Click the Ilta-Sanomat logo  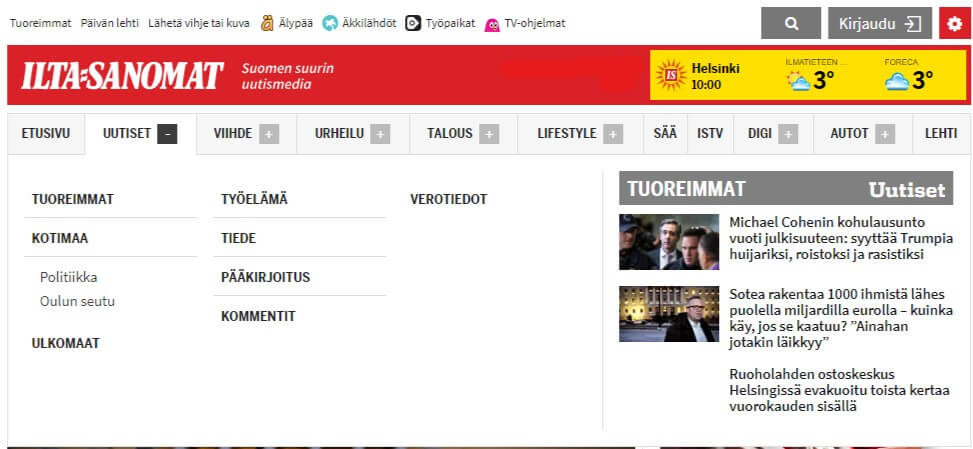[122, 76]
